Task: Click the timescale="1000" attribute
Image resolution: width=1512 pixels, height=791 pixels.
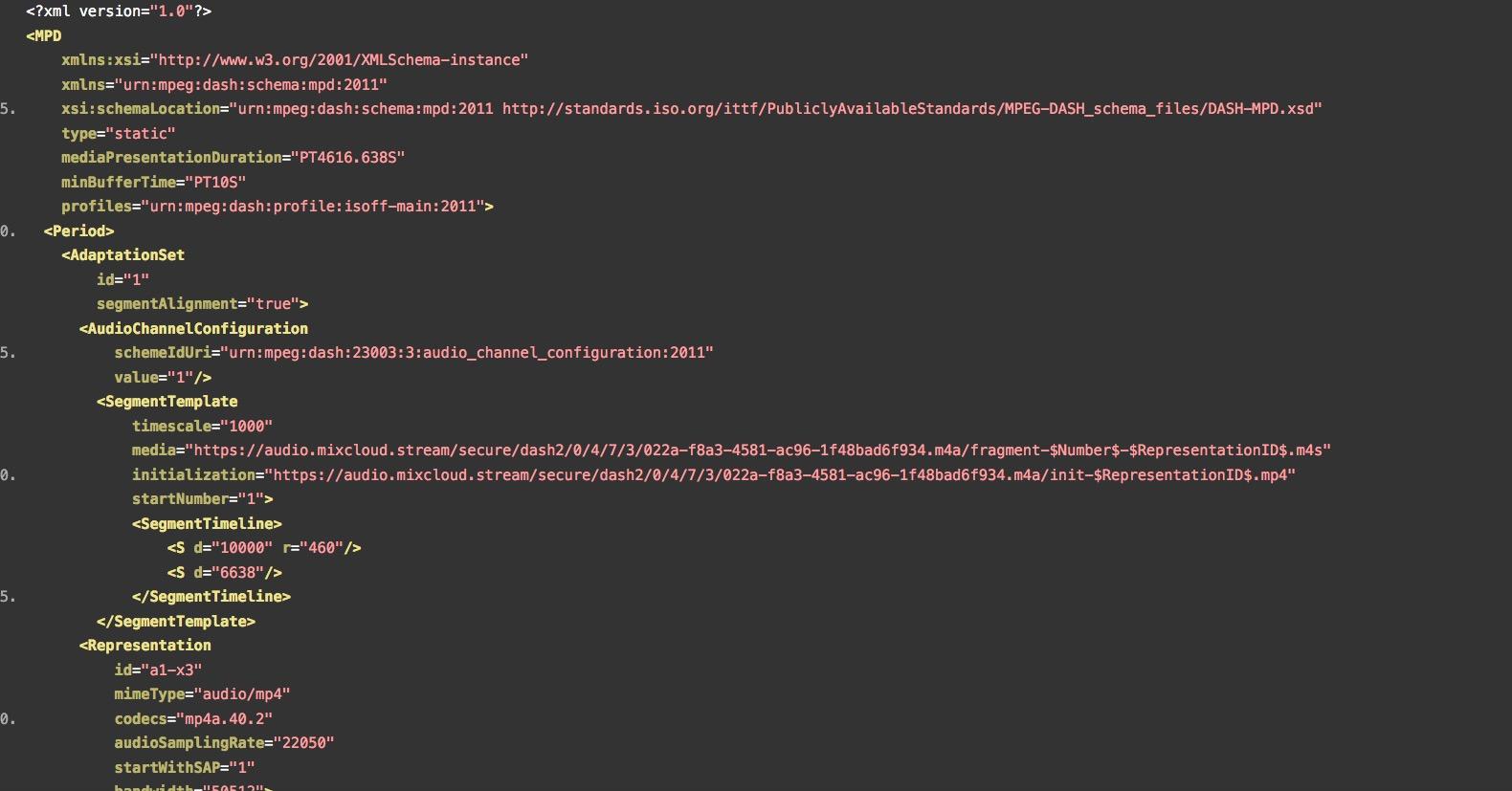Action: tap(202, 427)
